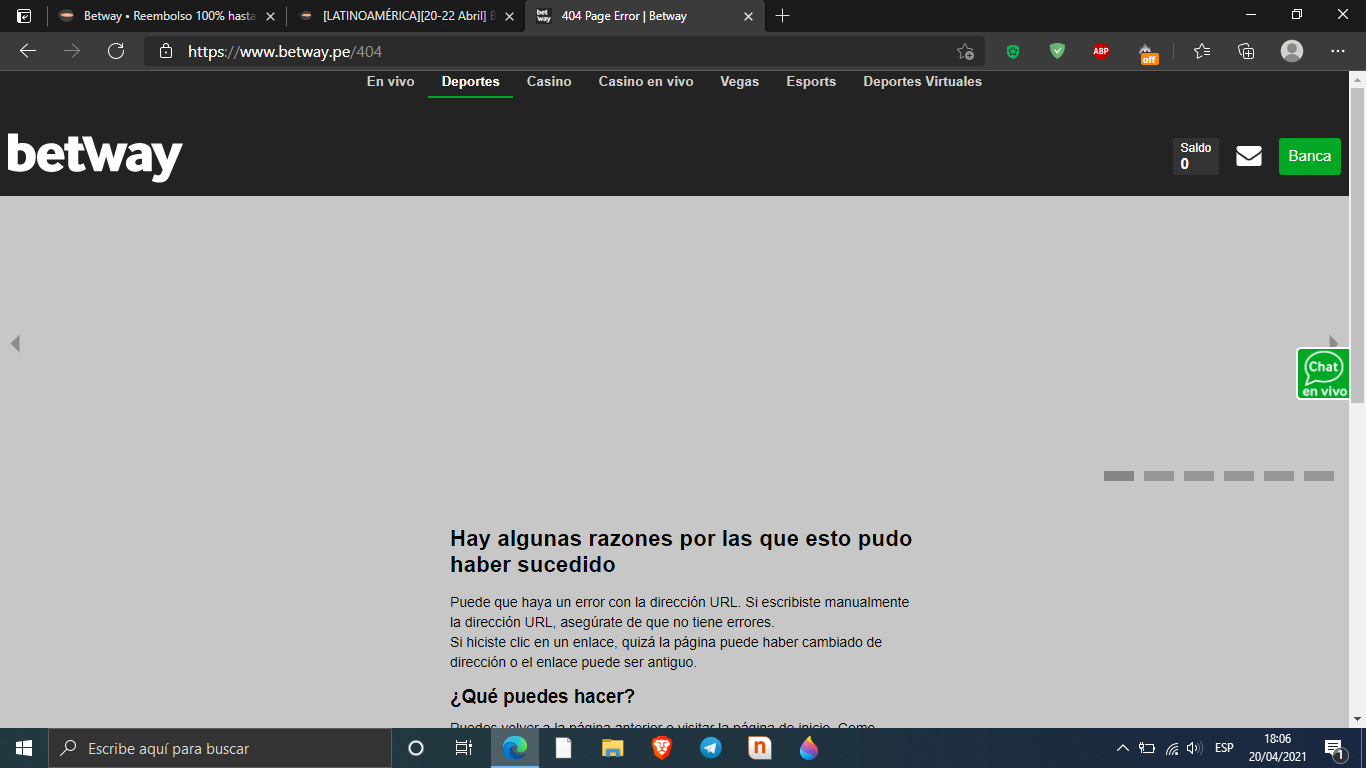Image resolution: width=1366 pixels, height=768 pixels.
Task: Open Windows Start menu
Action: pyautogui.click(x=24, y=748)
